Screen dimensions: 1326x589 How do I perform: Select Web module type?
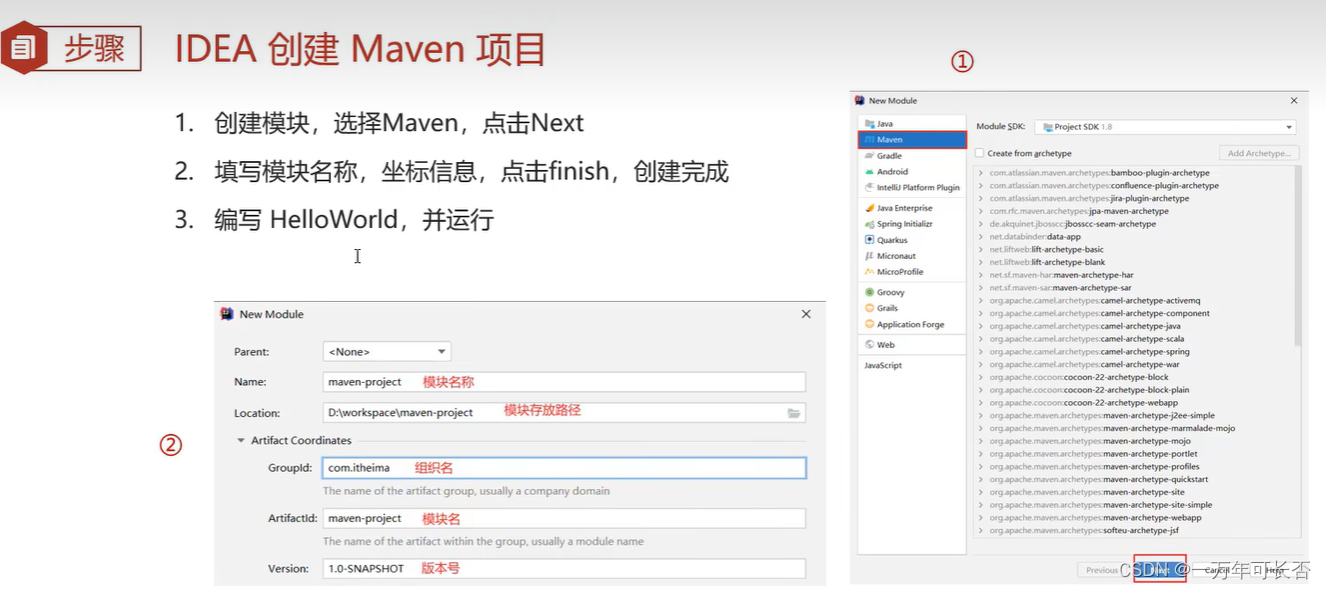point(911,345)
